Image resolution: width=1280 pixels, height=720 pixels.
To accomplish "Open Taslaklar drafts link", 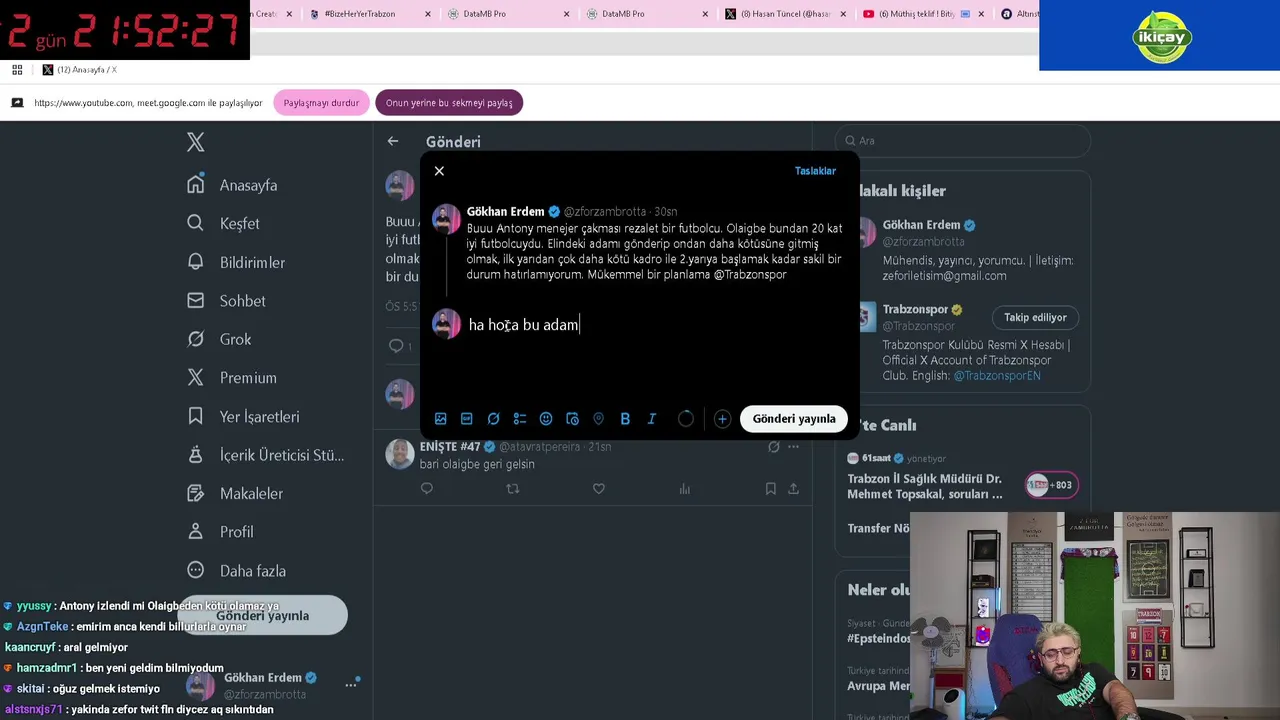I will [x=815, y=171].
